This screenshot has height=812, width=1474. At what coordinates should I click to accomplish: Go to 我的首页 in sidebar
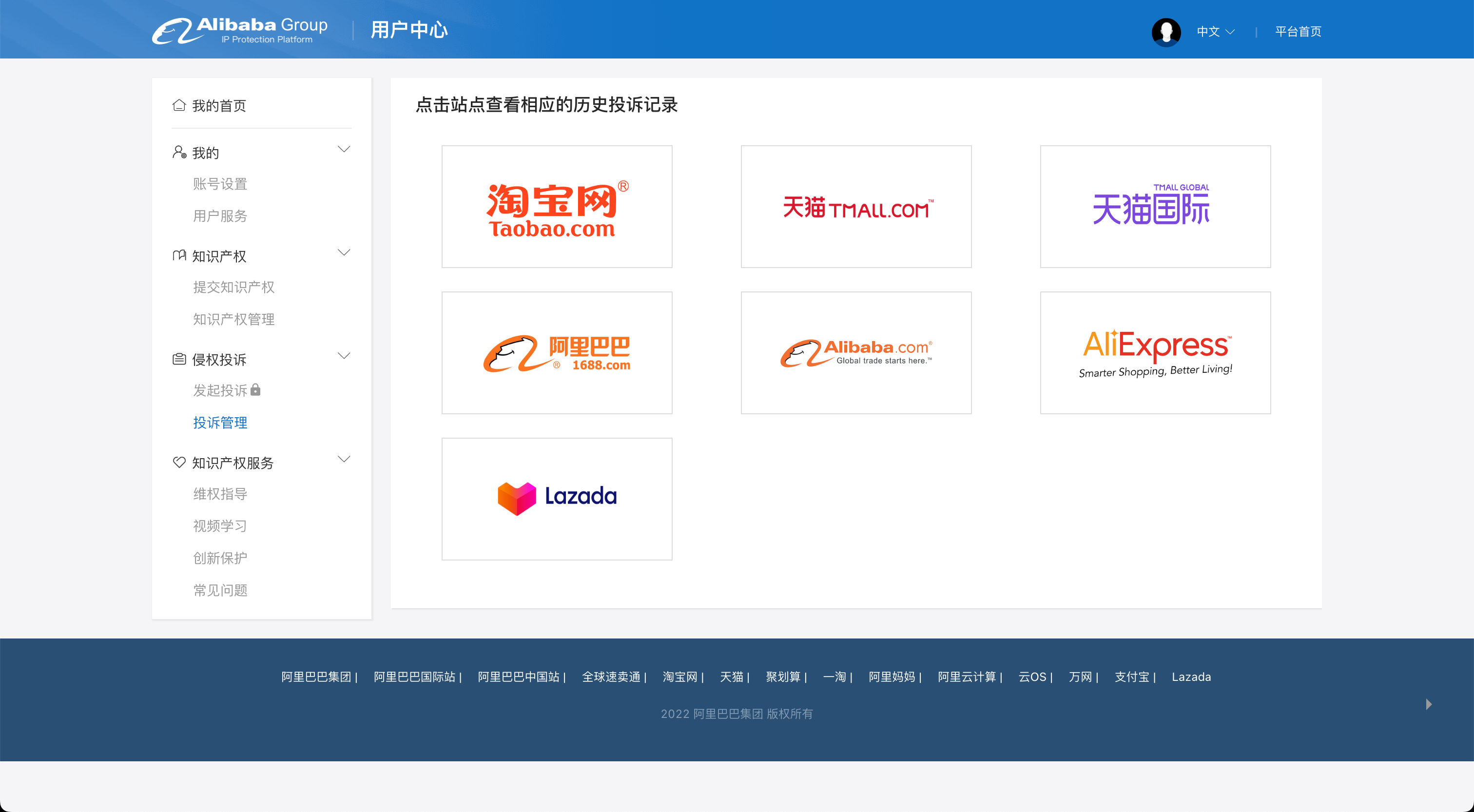tap(219, 106)
